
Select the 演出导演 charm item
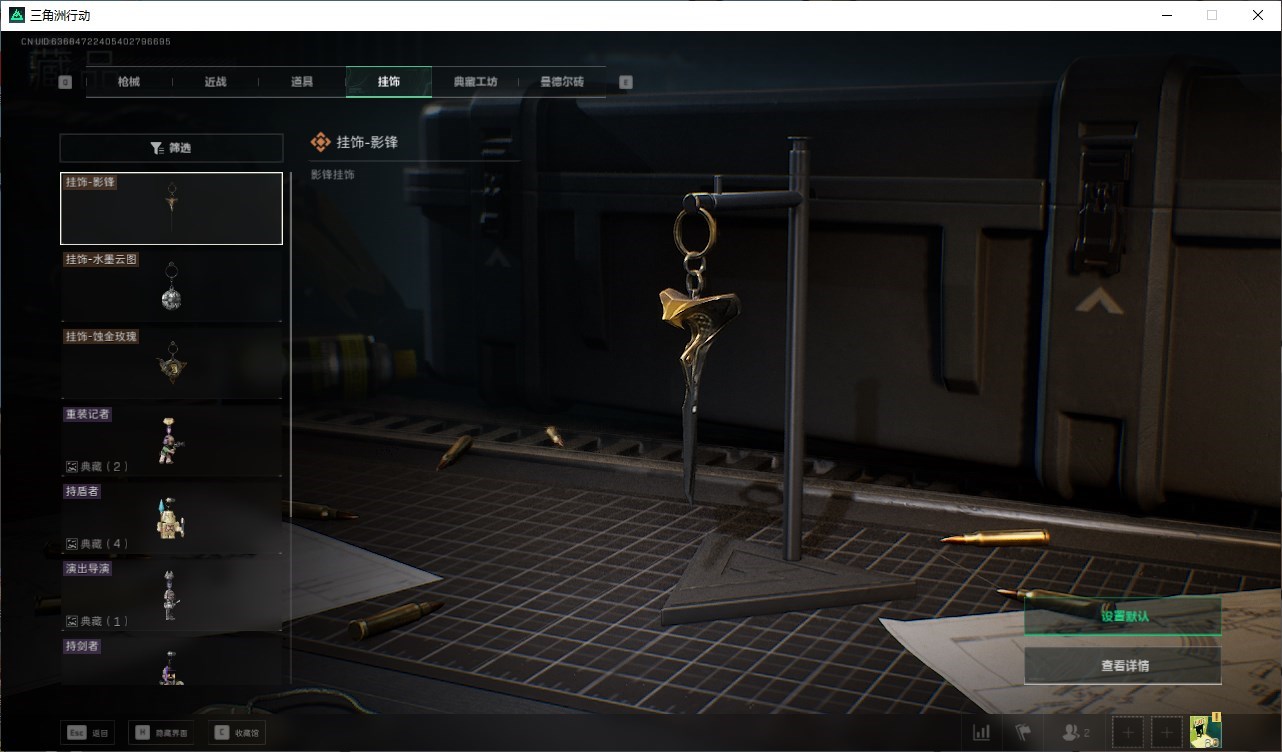tap(171, 596)
